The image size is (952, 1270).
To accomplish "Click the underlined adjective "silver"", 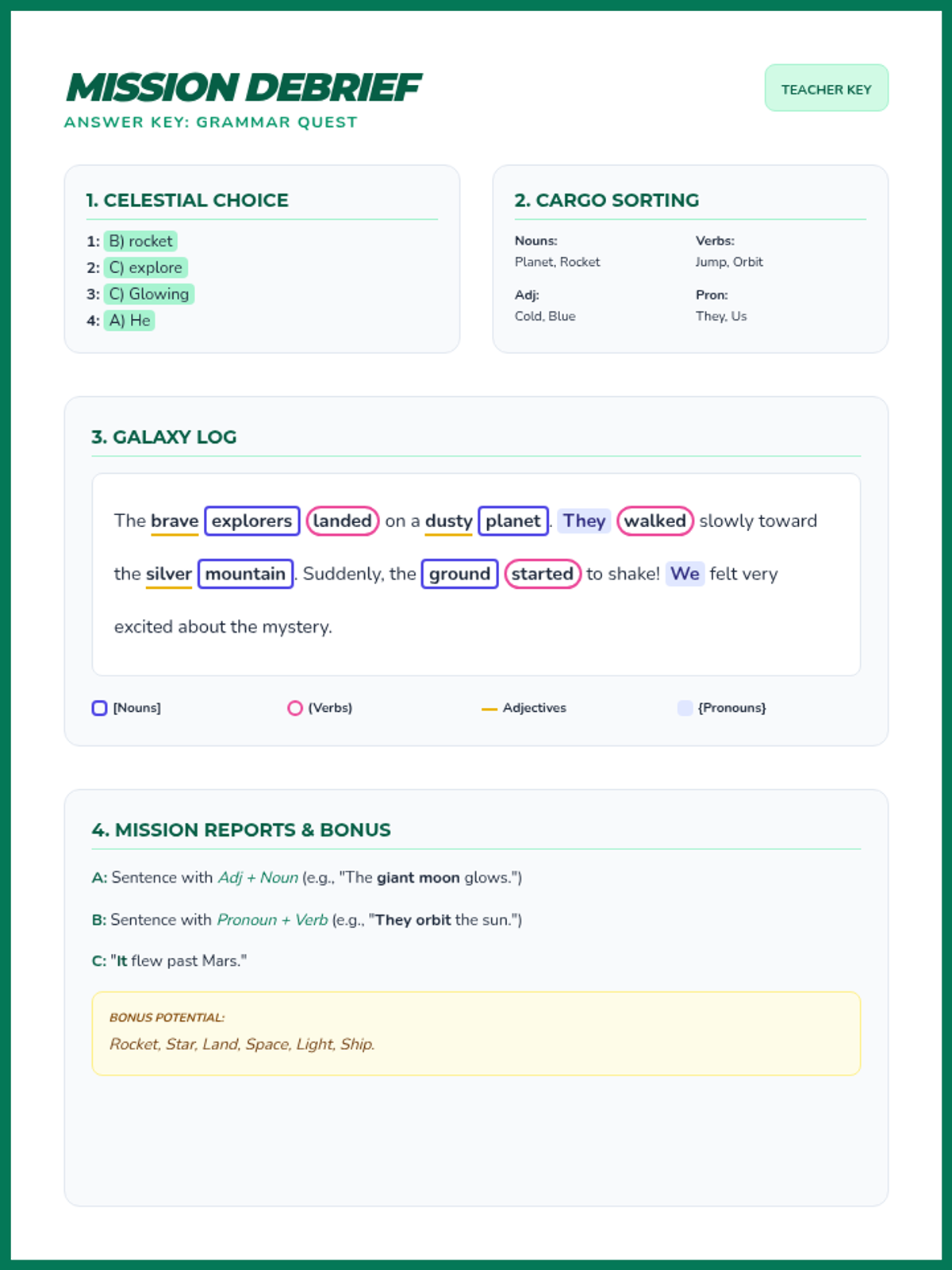I will 169,574.
